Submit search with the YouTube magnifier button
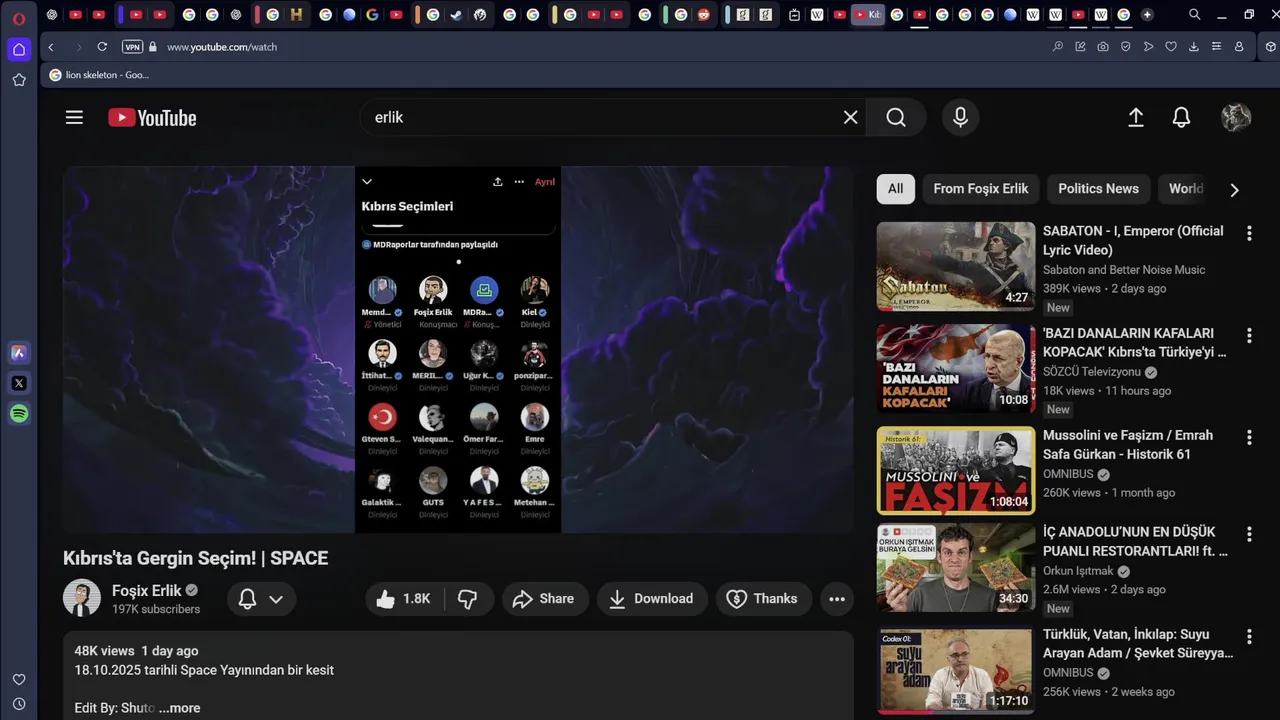The image size is (1280, 720). 896,117
